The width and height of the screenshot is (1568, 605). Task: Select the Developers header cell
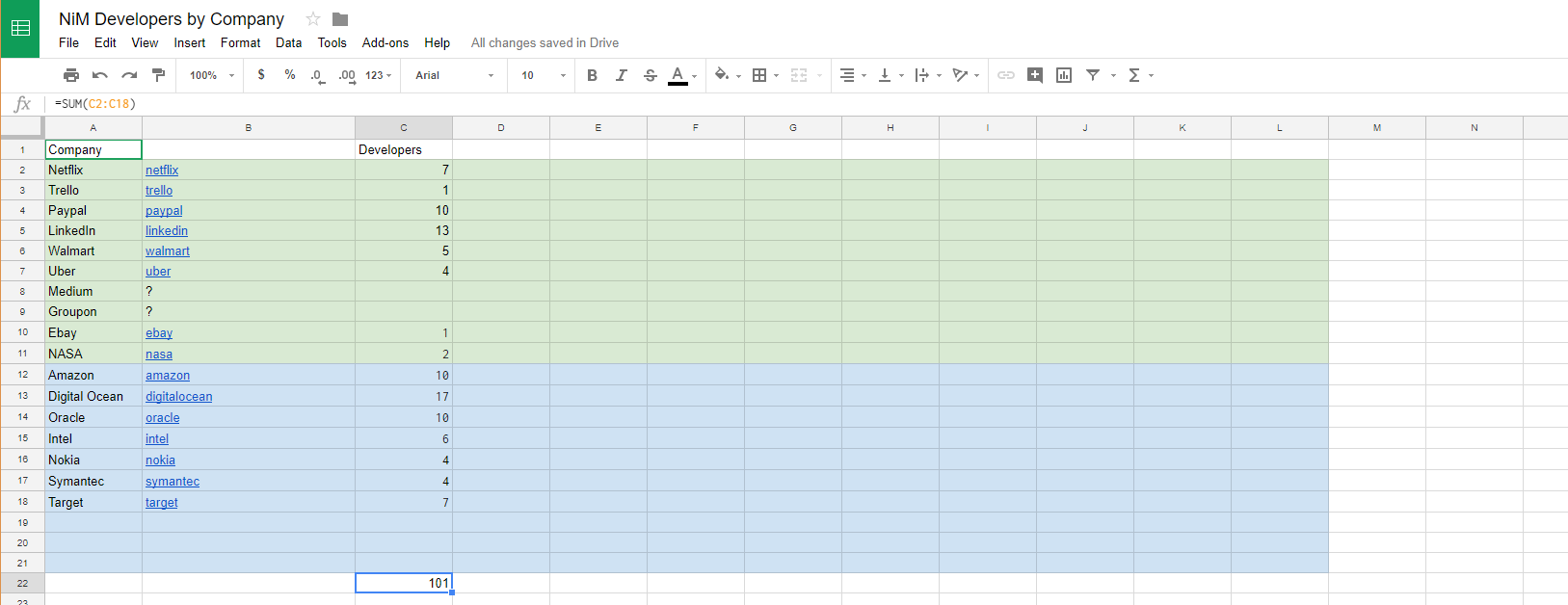pos(404,149)
